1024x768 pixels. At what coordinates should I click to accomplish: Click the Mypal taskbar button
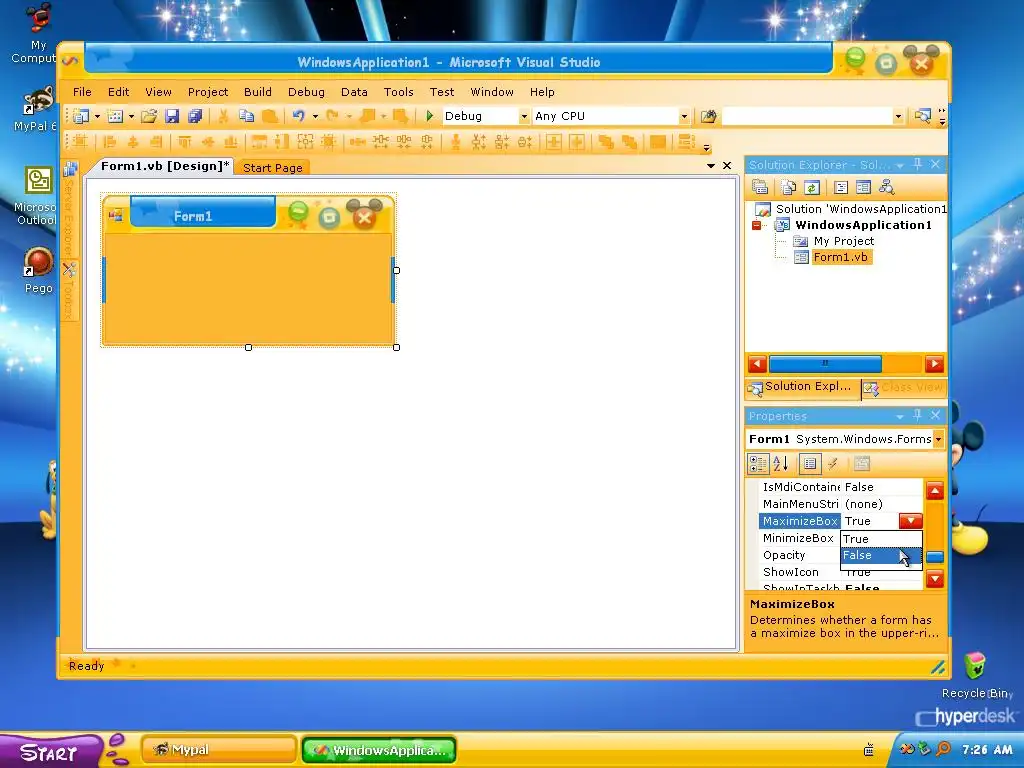click(x=218, y=750)
